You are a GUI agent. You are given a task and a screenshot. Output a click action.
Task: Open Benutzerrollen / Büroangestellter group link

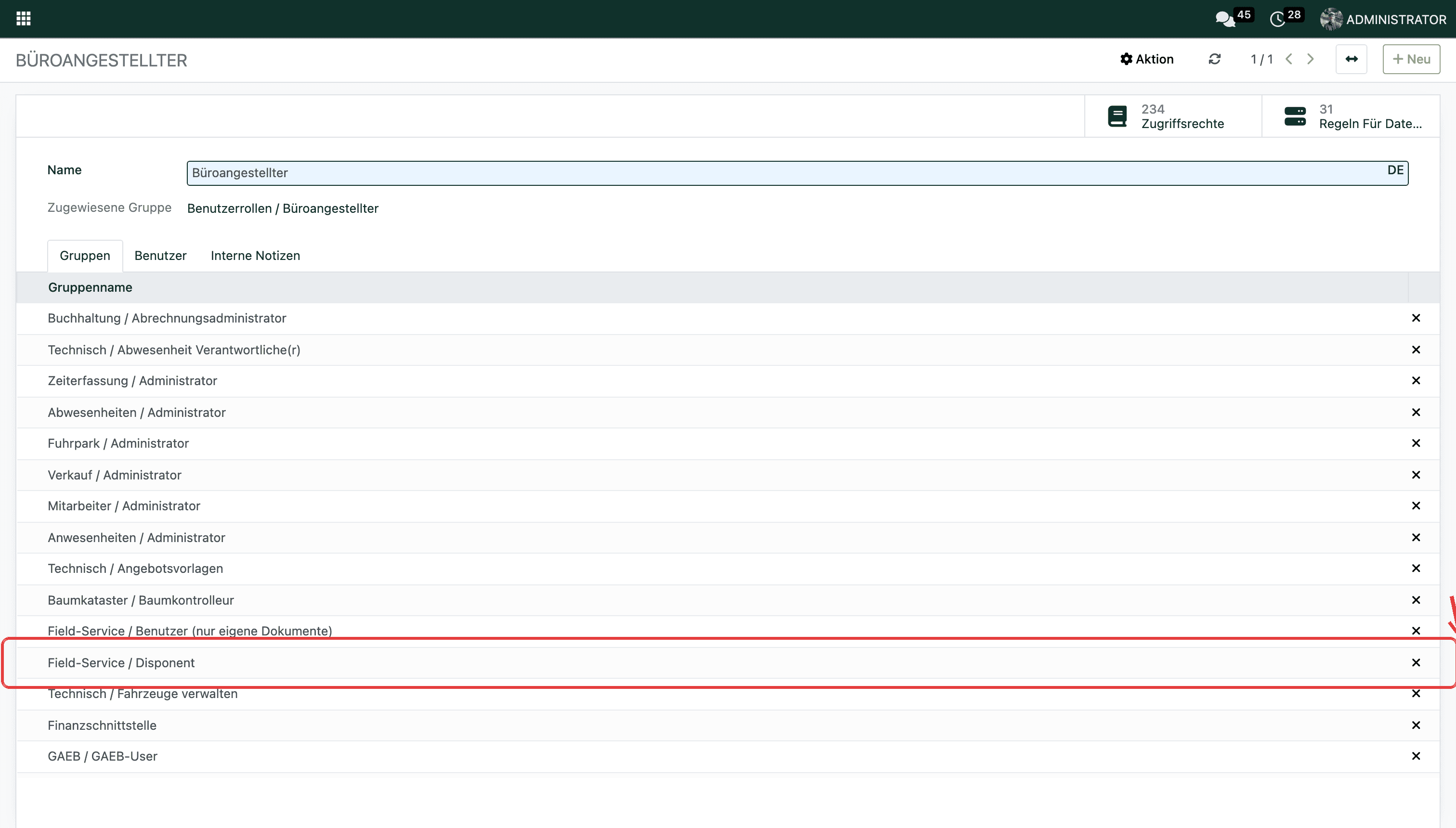283,208
